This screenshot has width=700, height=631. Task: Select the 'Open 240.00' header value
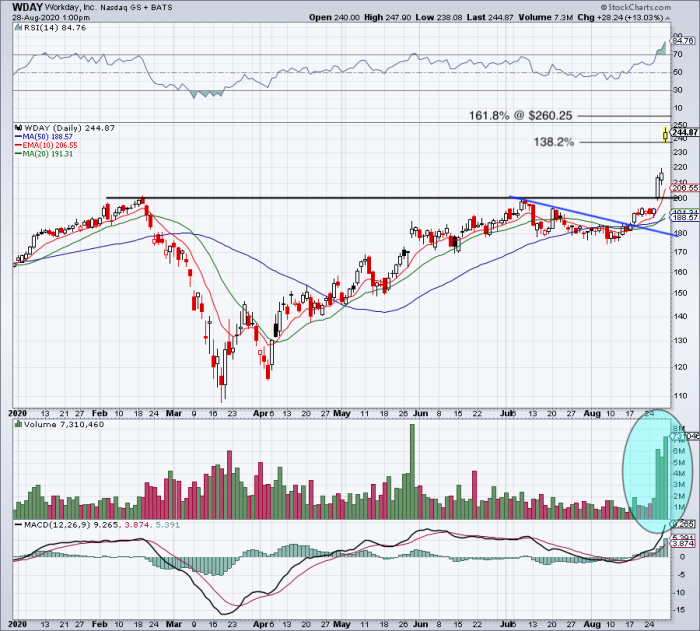click(334, 17)
